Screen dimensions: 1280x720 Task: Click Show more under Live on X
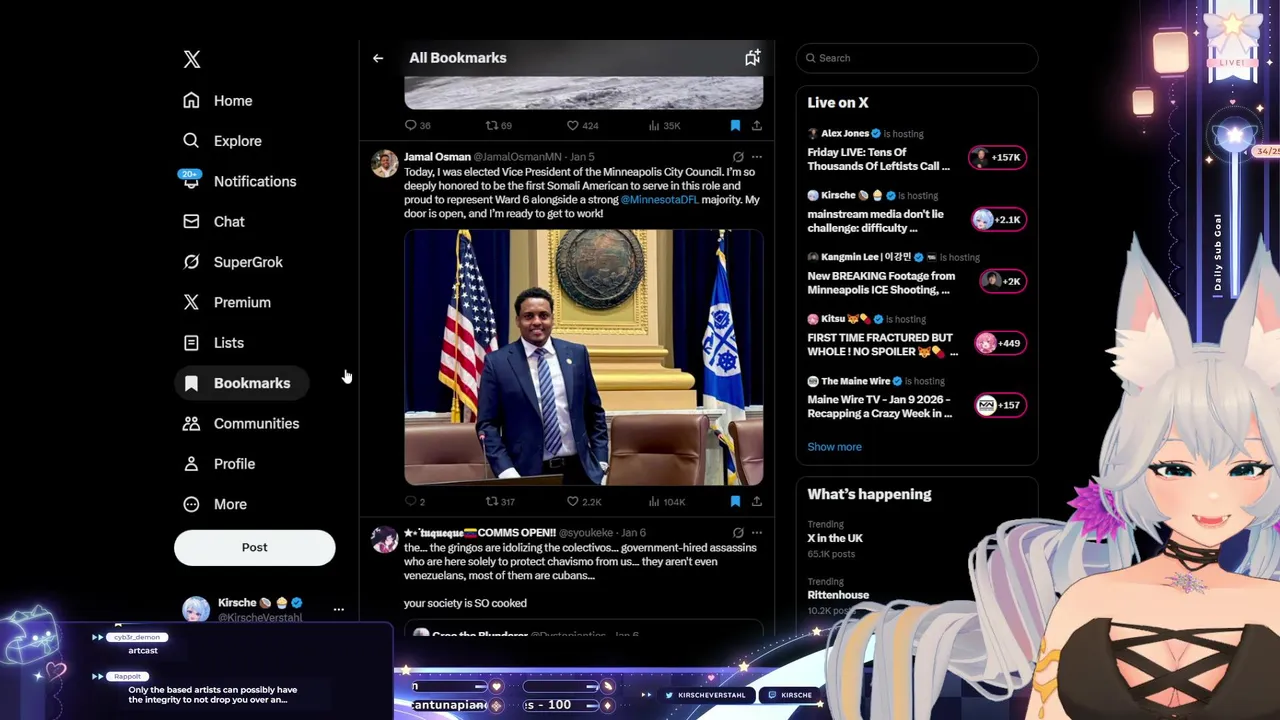point(834,447)
